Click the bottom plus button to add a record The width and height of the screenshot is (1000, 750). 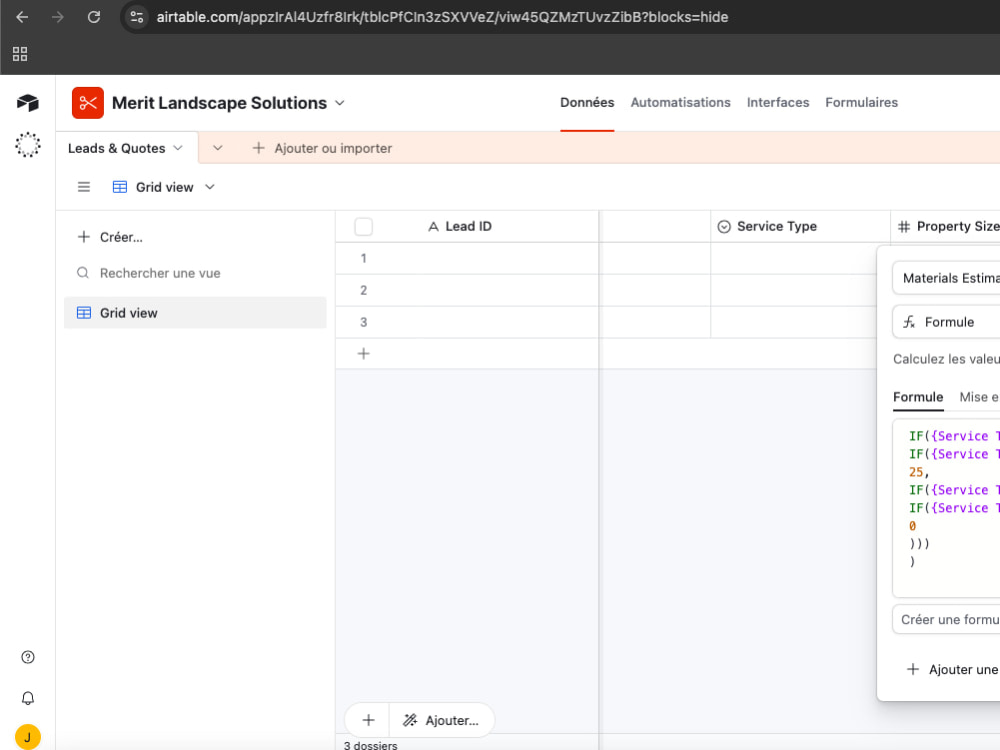368,720
